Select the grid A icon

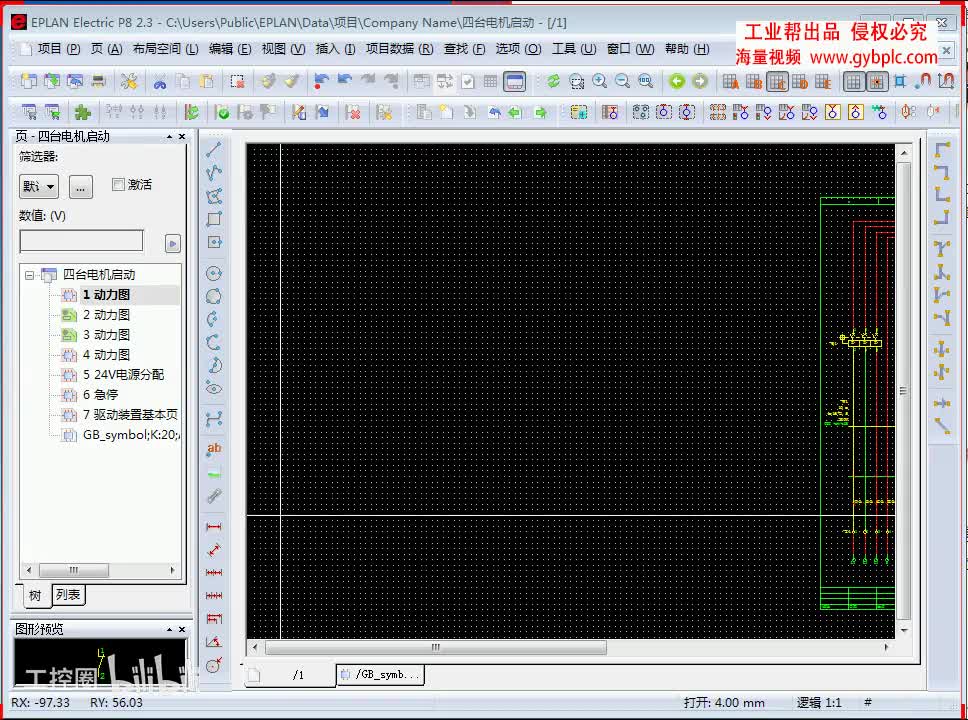click(731, 81)
